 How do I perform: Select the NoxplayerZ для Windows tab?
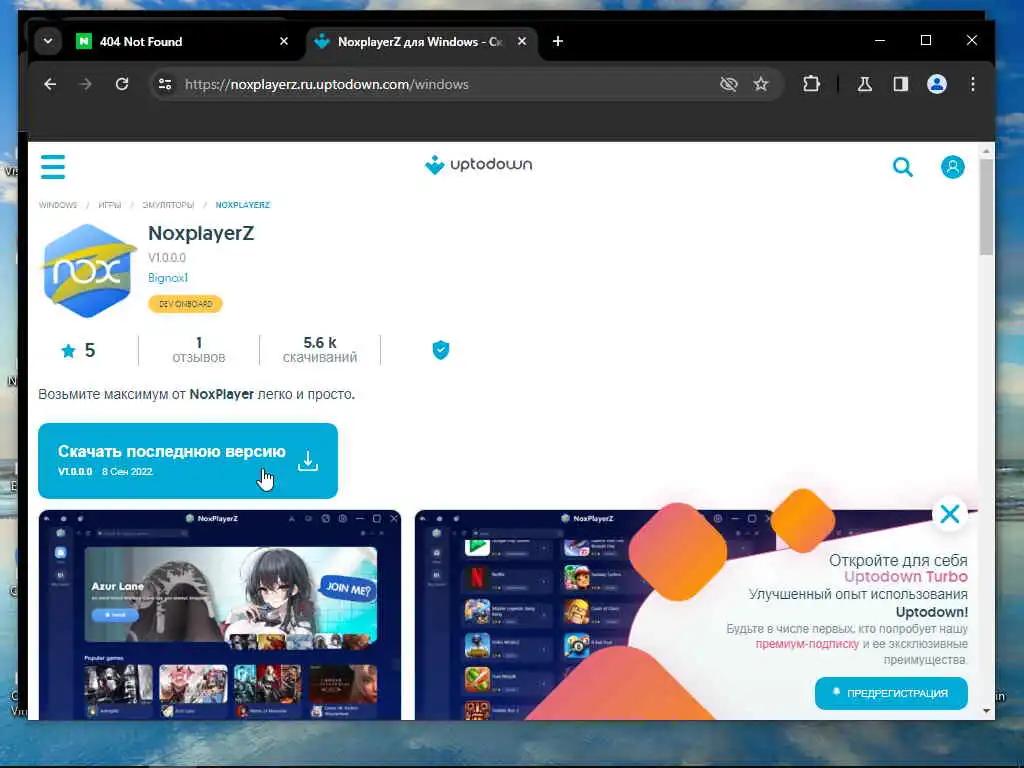[421, 41]
